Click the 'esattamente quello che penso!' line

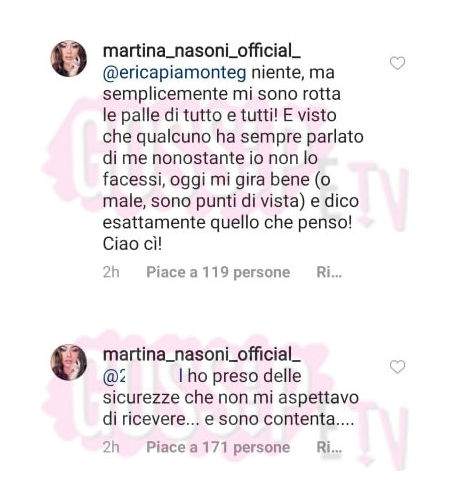coord(227,223)
